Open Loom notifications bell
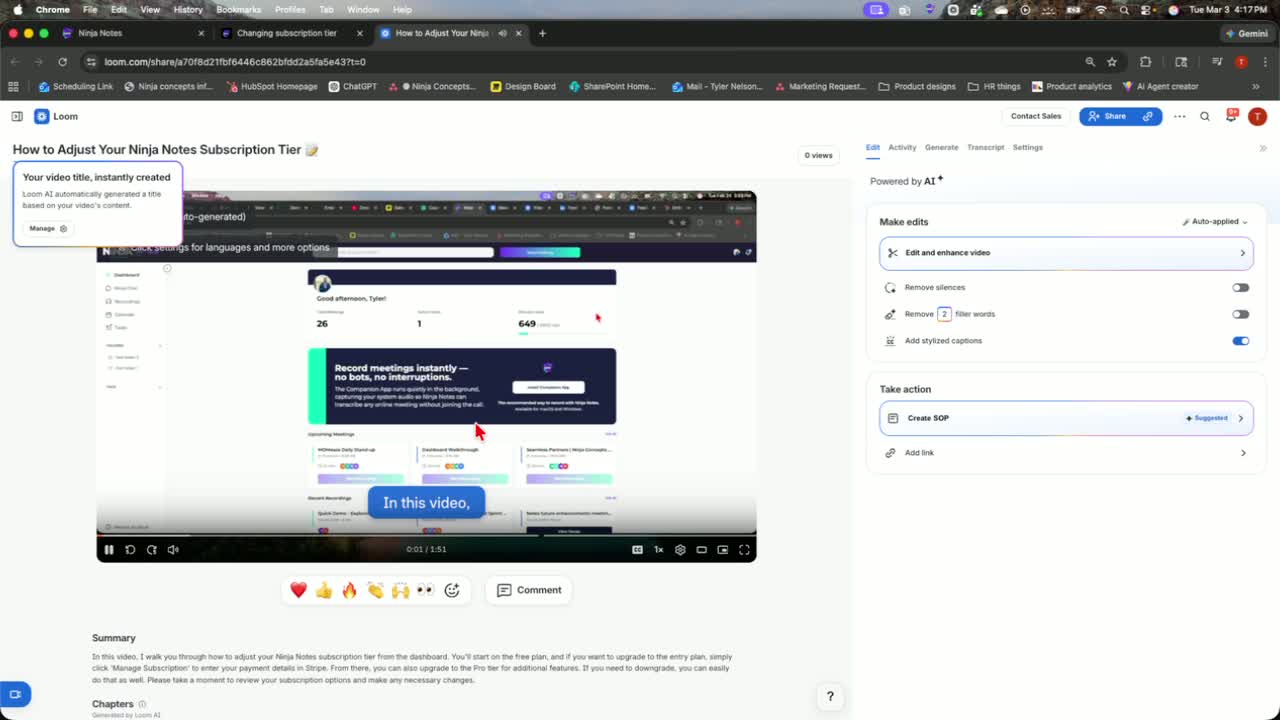 tap(1231, 116)
